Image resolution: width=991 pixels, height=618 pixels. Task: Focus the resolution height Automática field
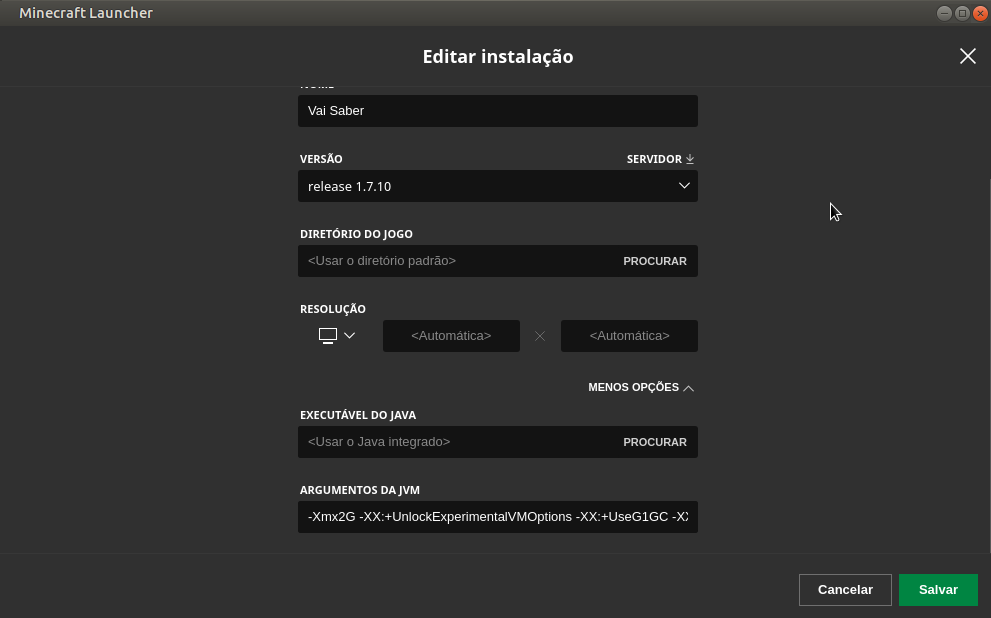(x=629, y=336)
